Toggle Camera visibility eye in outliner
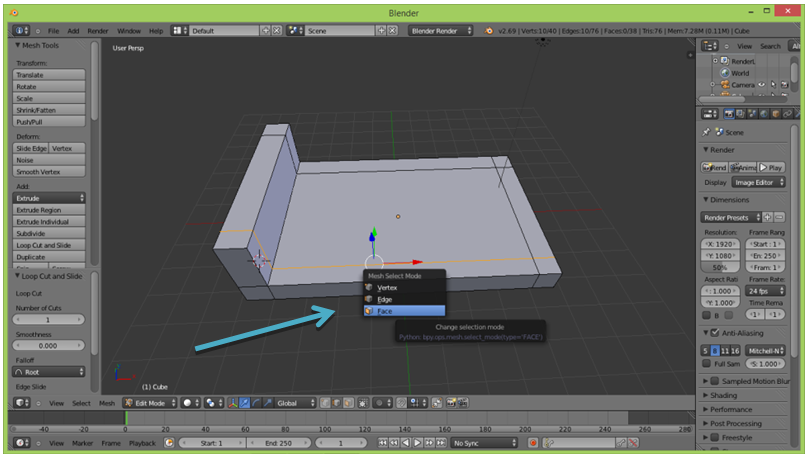Image resolution: width=808 pixels, height=454 pixels. pos(761,85)
